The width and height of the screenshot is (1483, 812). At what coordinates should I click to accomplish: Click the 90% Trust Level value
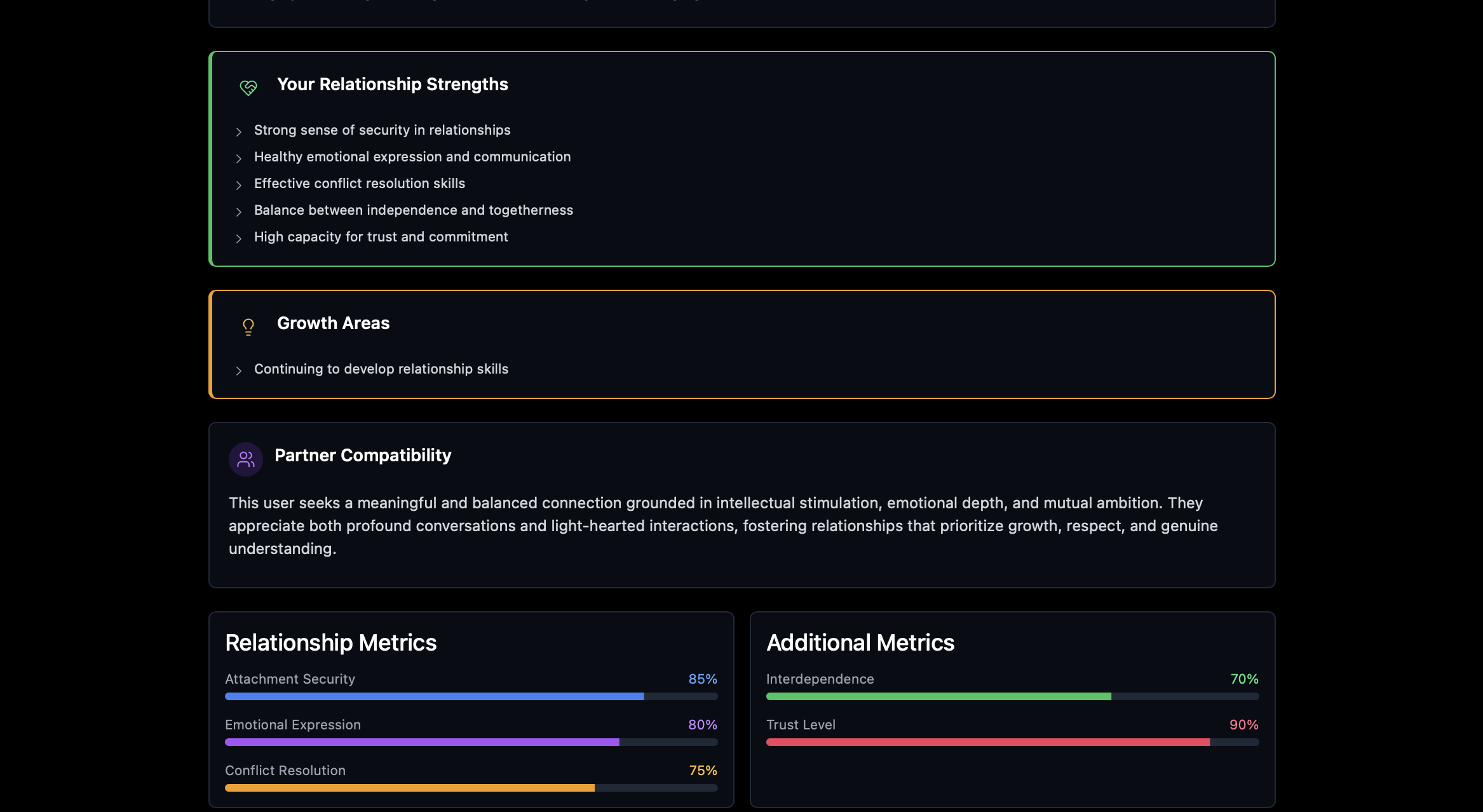coord(1243,725)
